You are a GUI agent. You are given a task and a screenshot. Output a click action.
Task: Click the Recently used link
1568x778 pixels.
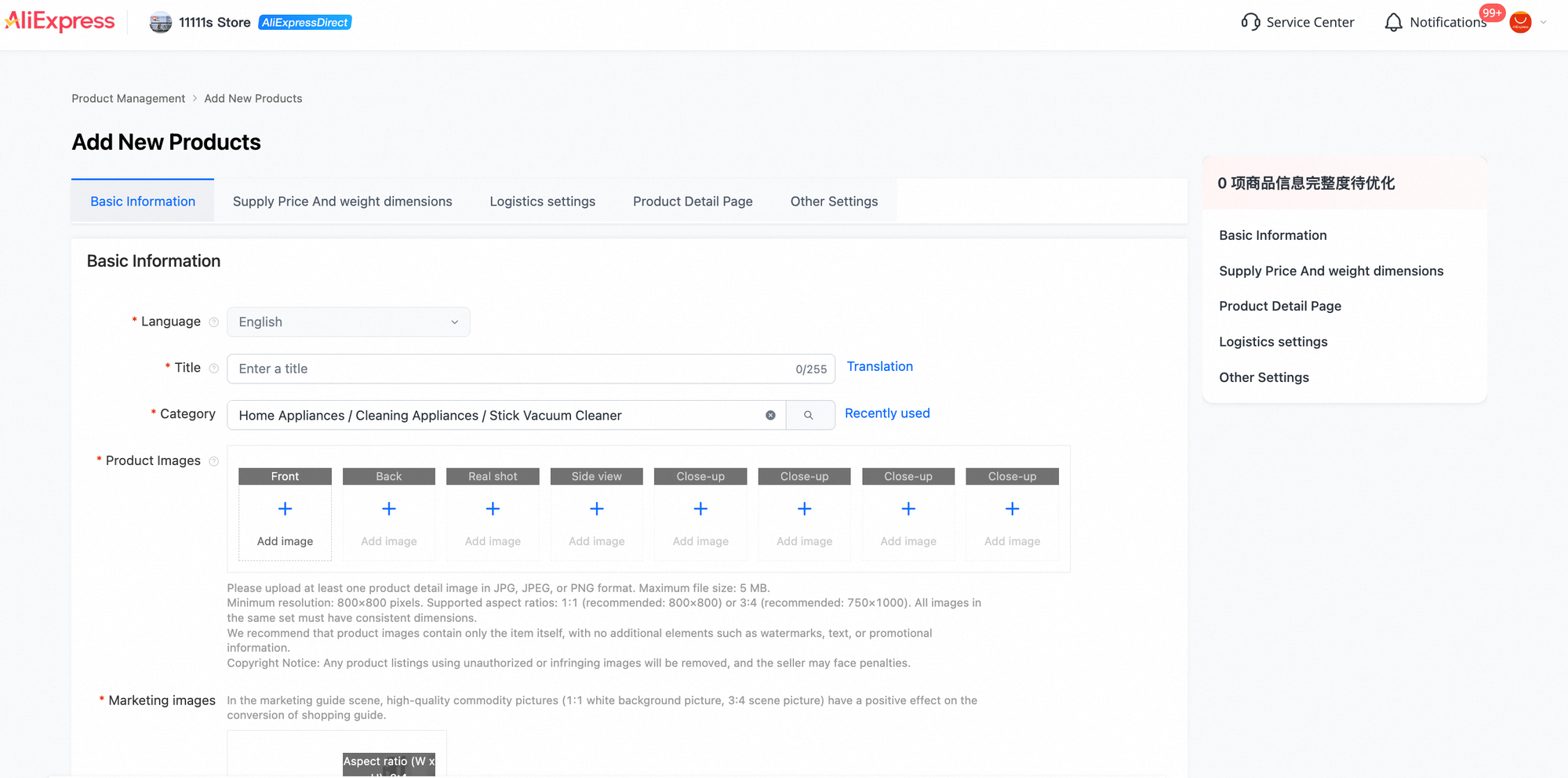(x=887, y=413)
